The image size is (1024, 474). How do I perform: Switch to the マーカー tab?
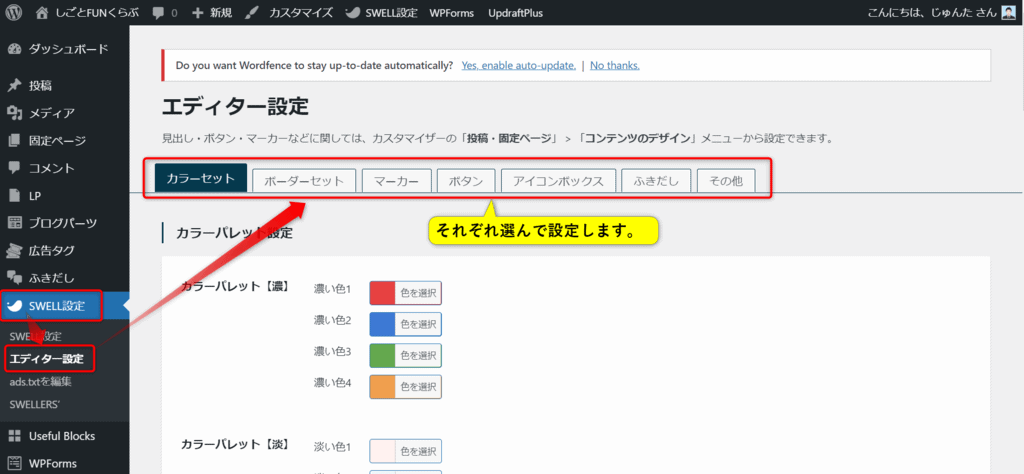(x=396, y=181)
